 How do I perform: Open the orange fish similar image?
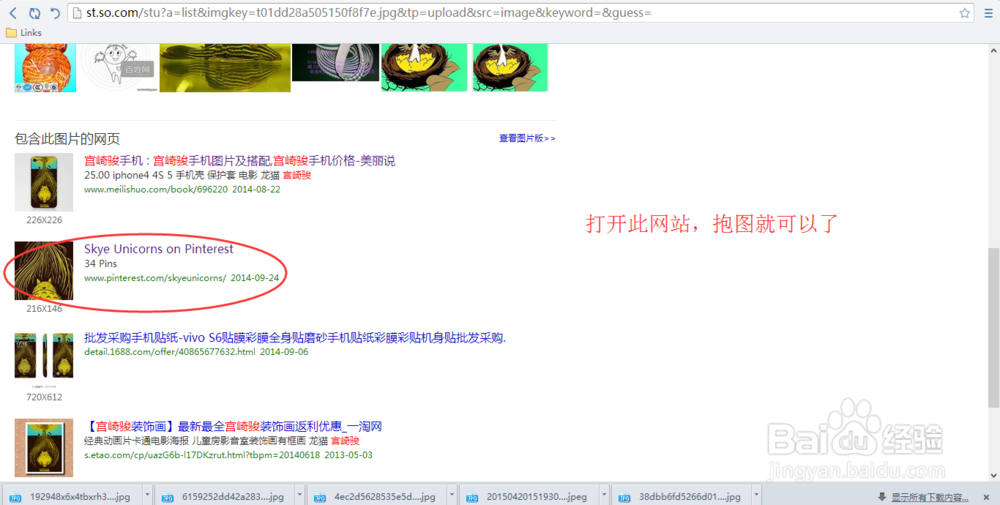(45, 68)
